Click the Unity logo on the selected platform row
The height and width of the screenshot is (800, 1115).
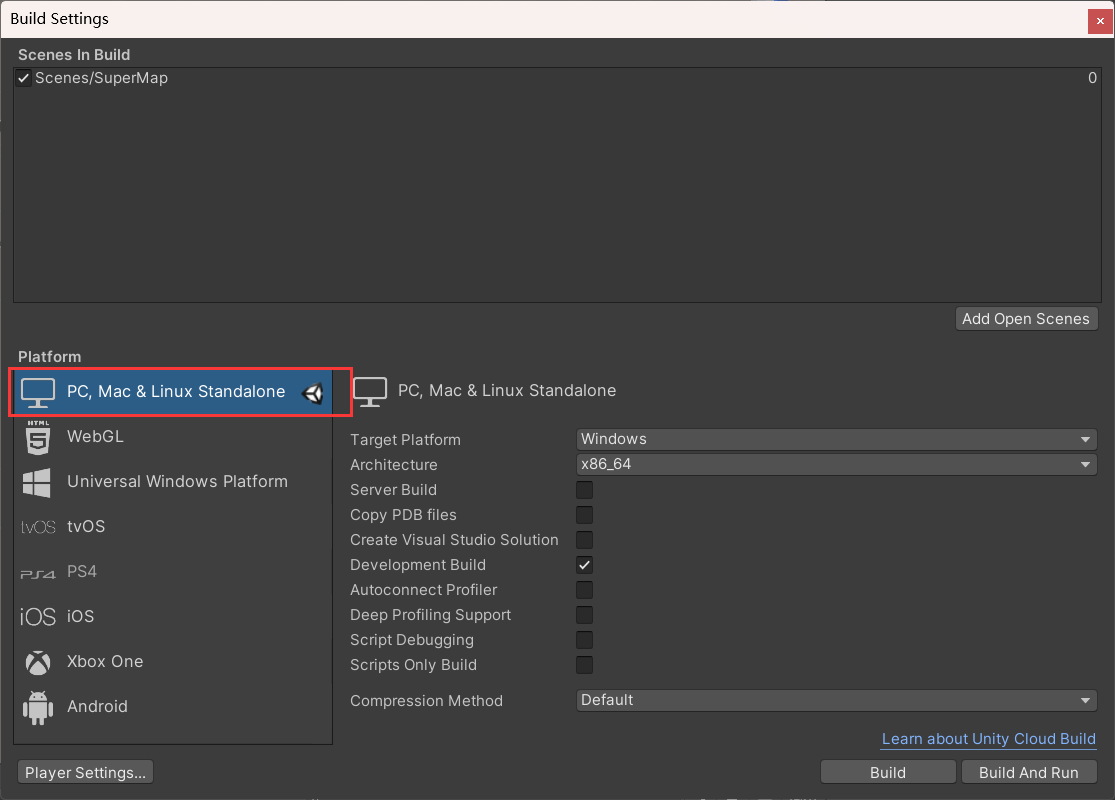[313, 393]
